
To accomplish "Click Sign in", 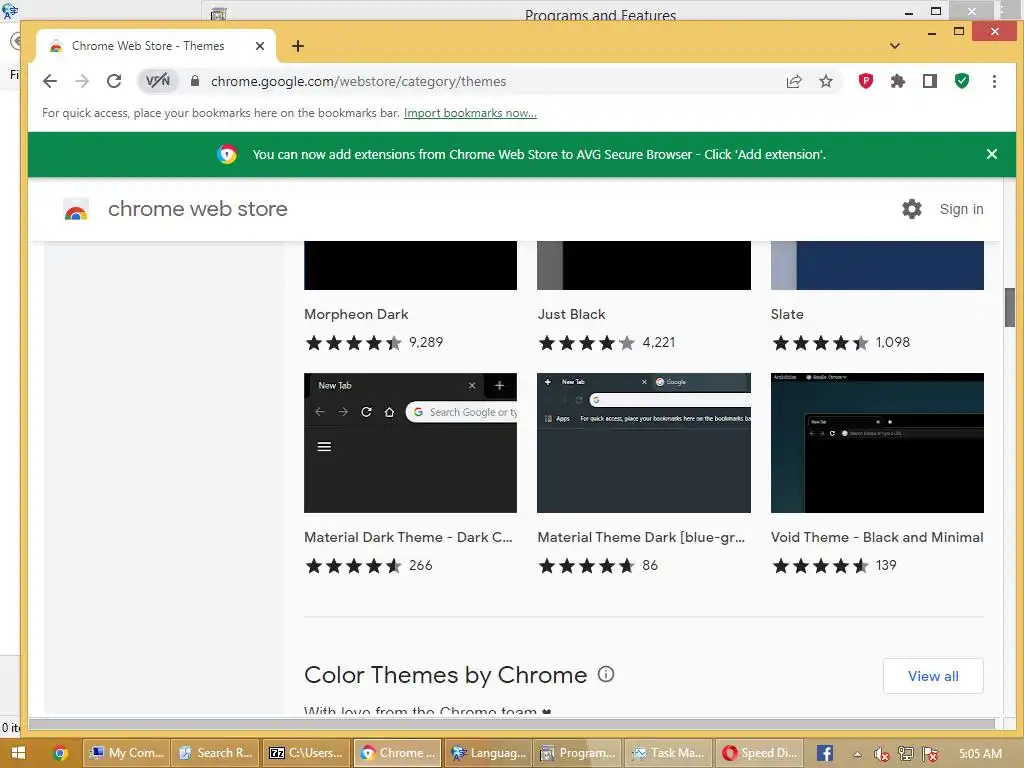I will [x=961, y=209].
